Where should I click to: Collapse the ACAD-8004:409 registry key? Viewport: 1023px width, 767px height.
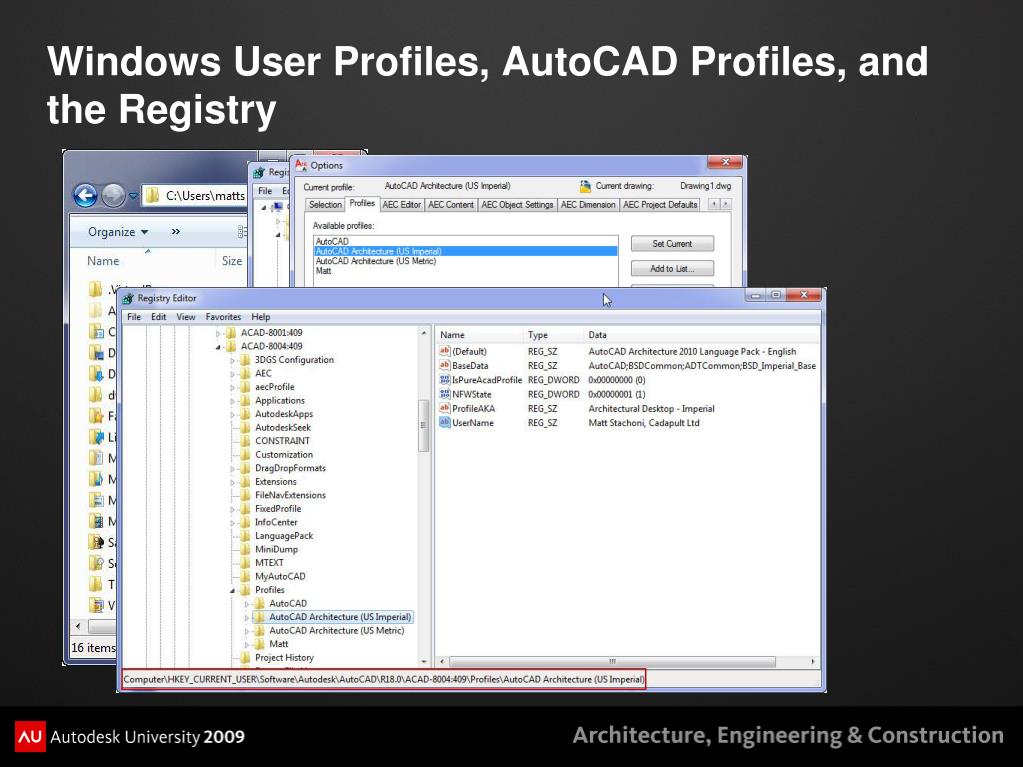[x=218, y=347]
